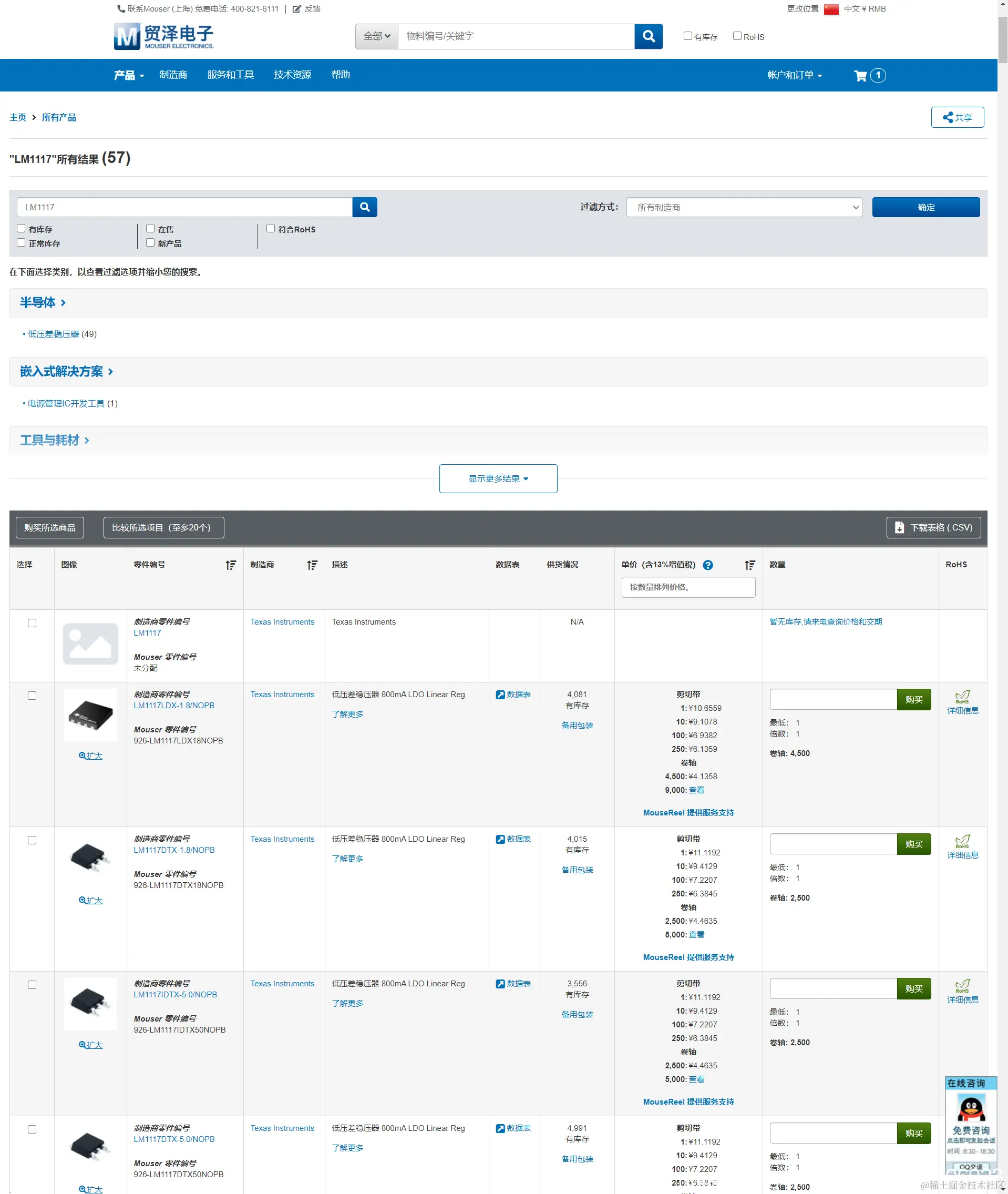The height and width of the screenshot is (1194, 1008).
Task: Enable the 新产品 filter checkbox
Action: tap(150, 243)
